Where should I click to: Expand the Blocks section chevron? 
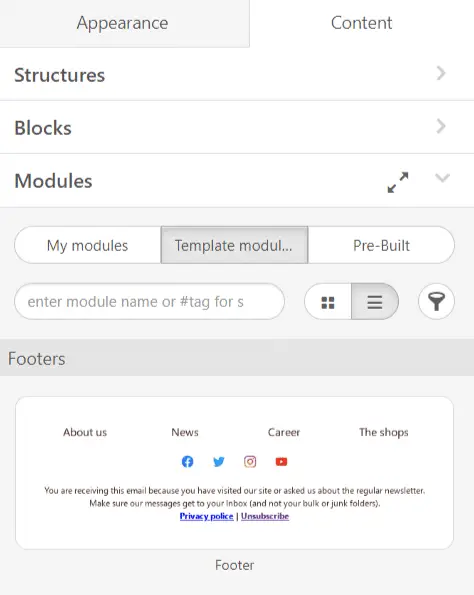441,126
